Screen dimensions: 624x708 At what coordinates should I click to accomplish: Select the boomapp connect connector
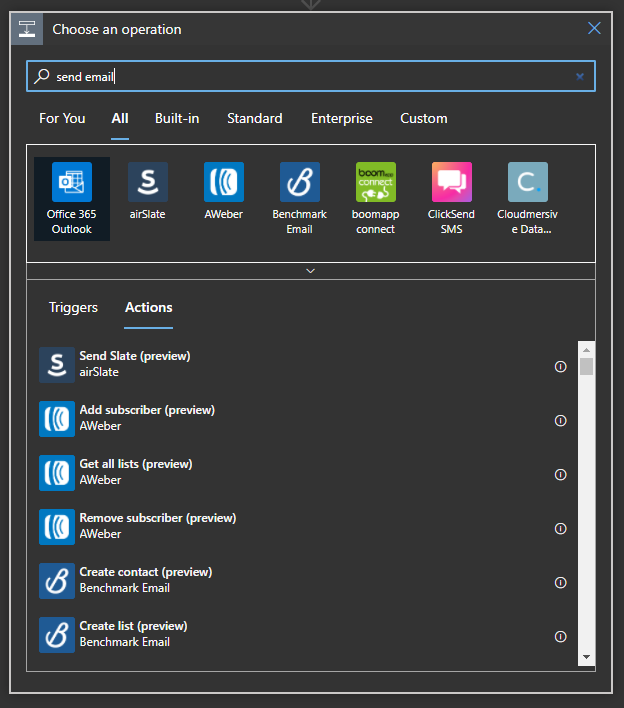pos(375,199)
